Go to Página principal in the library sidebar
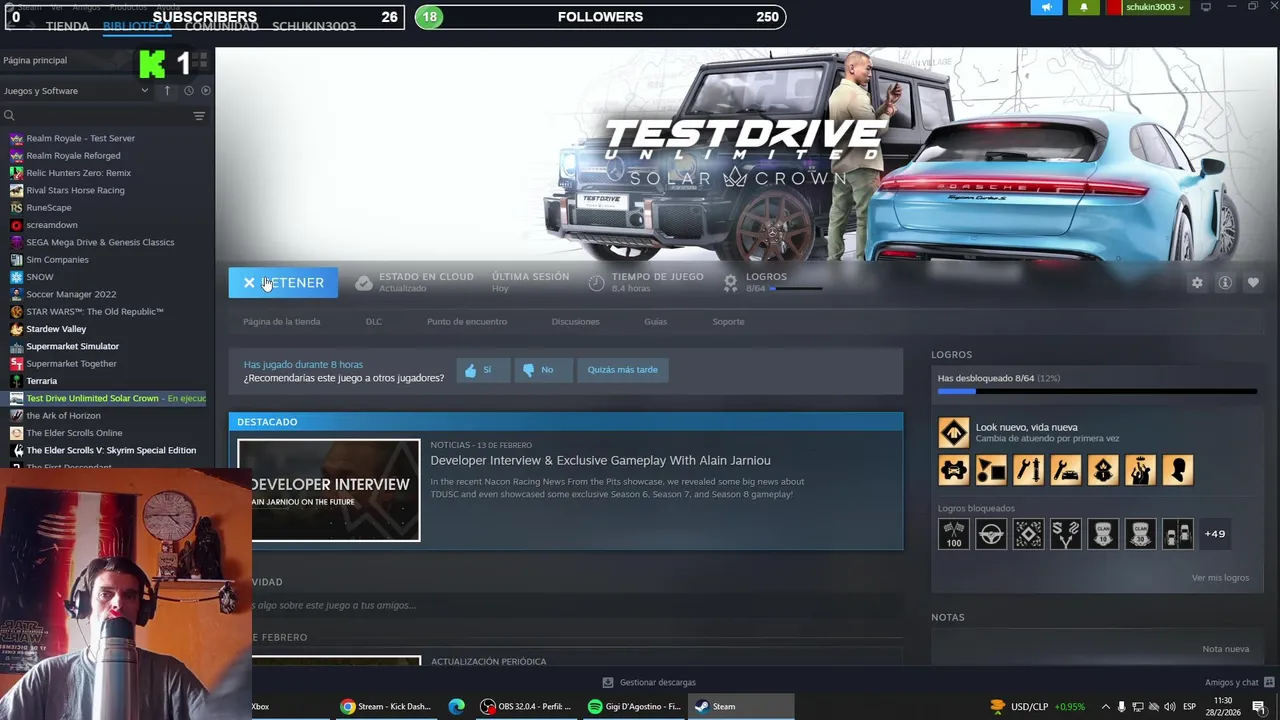 [35, 60]
